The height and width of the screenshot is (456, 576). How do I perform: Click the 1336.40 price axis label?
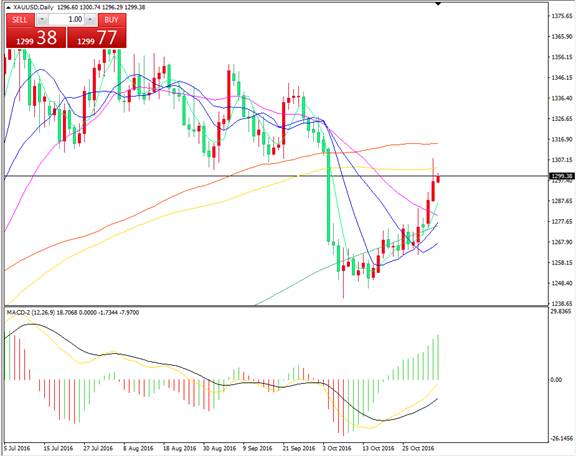[x=562, y=98]
